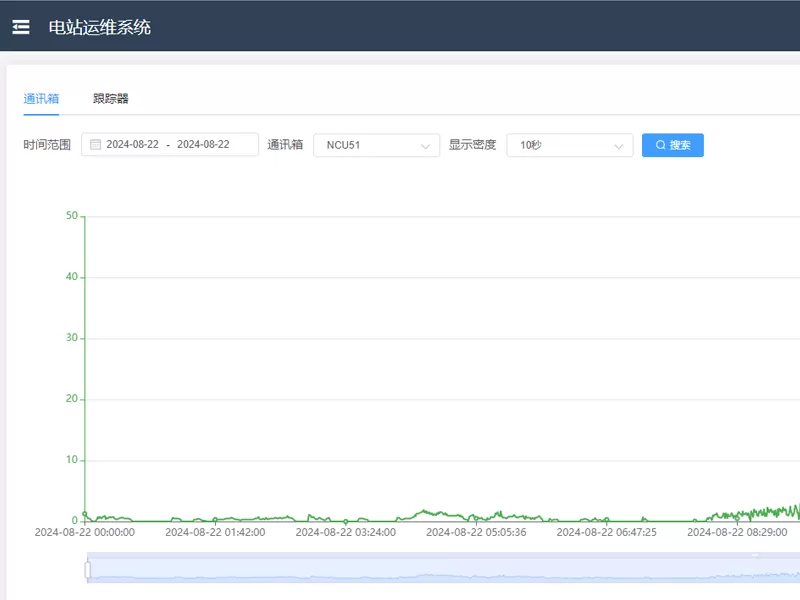The height and width of the screenshot is (600, 800).
Task: Switch to the 通讯箱 tab
Action: (41, 98)
